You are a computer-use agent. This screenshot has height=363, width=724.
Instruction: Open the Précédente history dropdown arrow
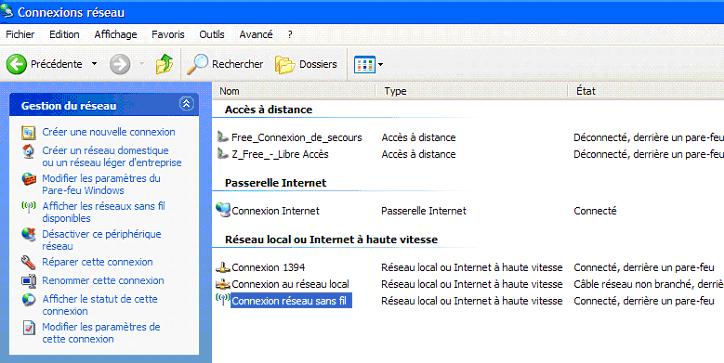click(94, 64)
